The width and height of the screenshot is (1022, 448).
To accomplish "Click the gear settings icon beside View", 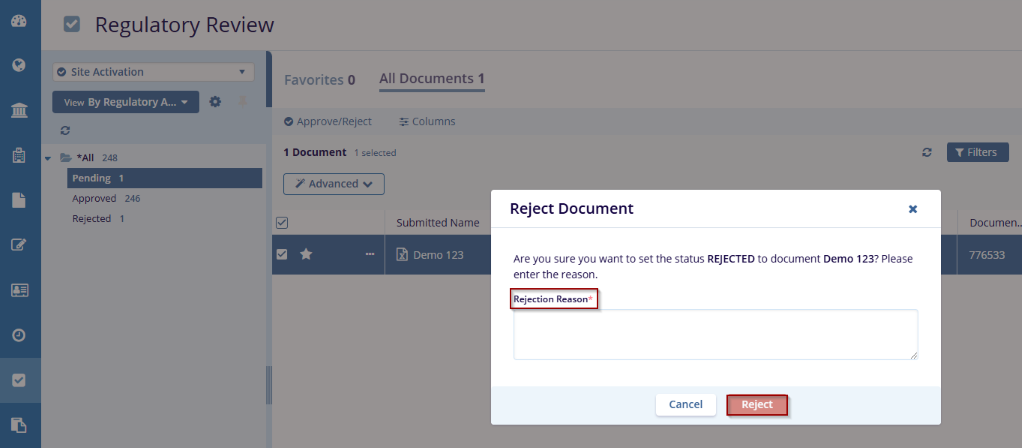I will pos(215,102).
